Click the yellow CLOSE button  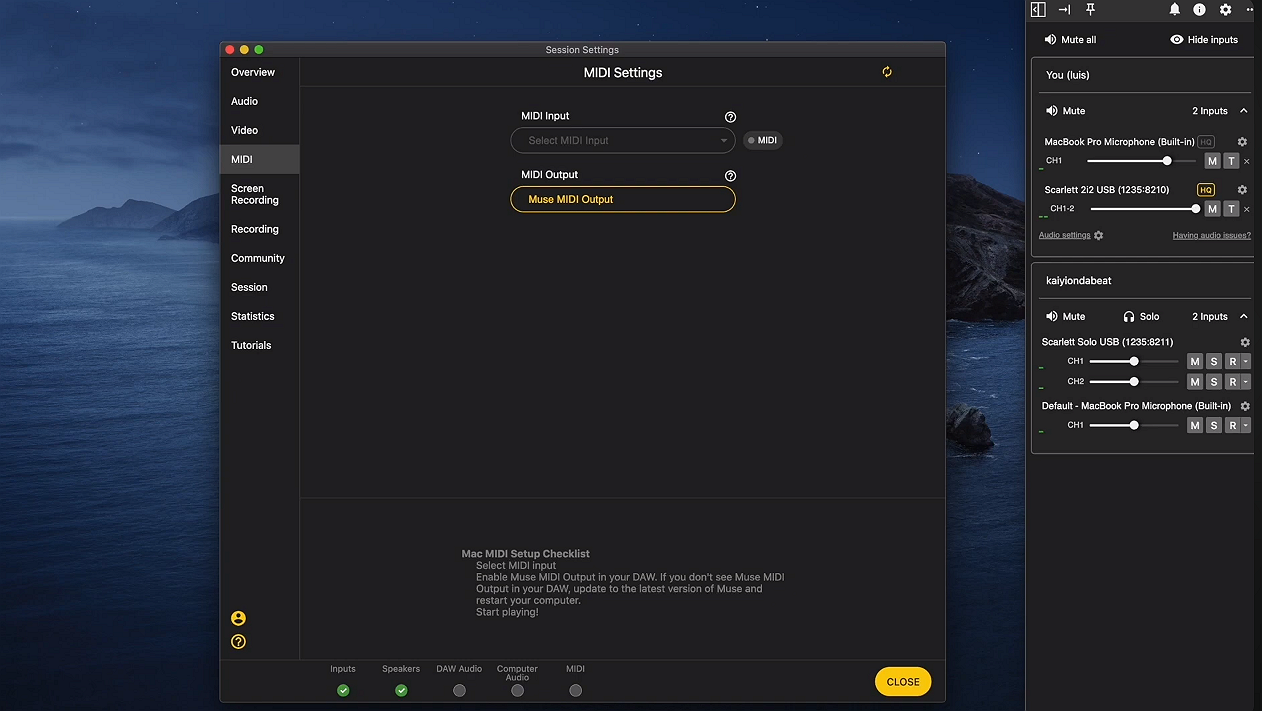903,682
